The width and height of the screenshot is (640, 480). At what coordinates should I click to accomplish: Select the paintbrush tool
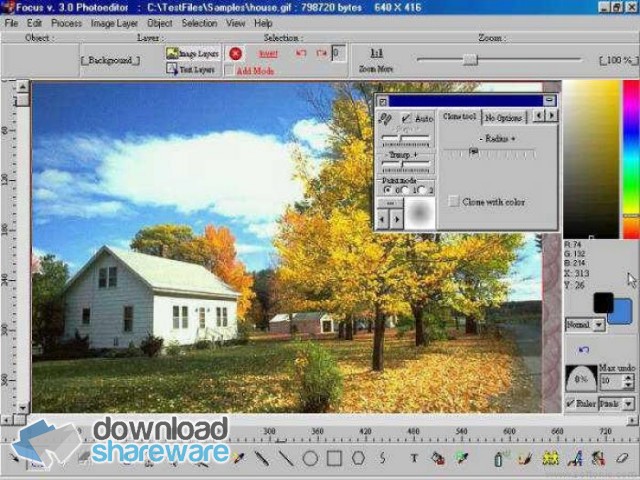click(526, 458)
